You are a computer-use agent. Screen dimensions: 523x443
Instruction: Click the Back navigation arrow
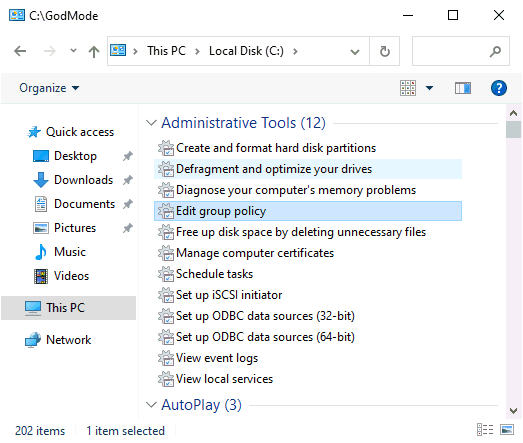pos(20,51)
